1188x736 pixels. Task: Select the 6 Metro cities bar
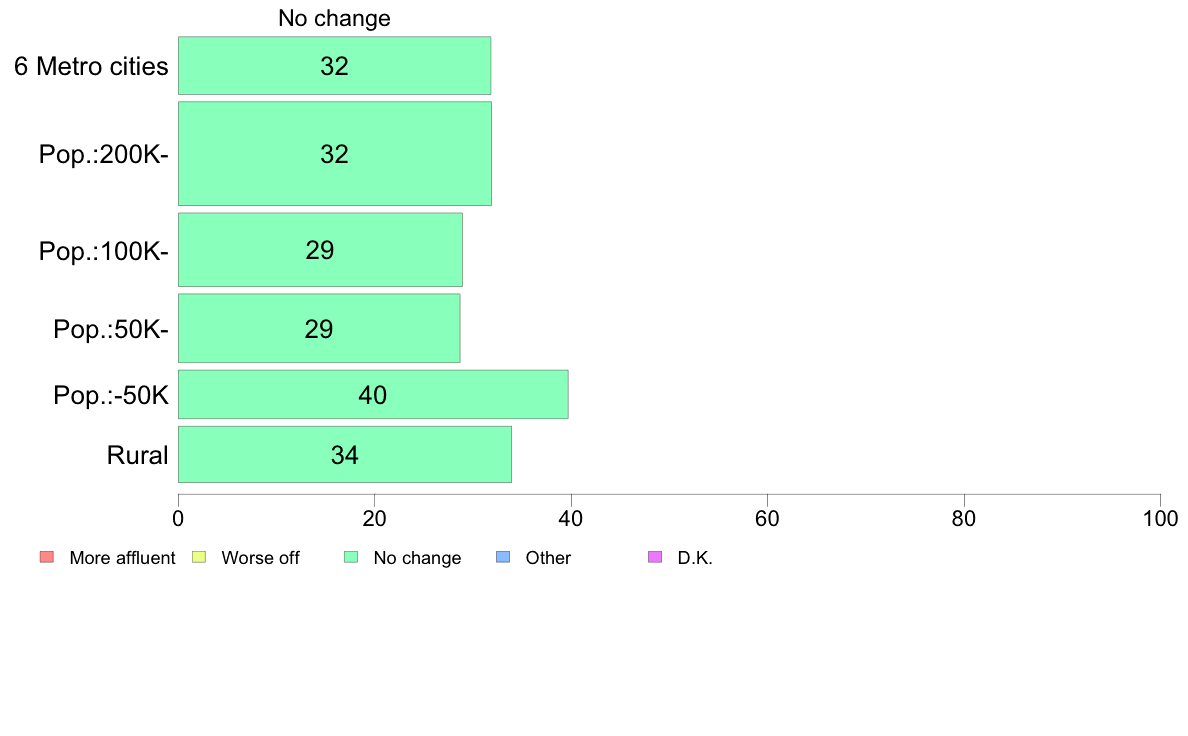pos(334,66)
